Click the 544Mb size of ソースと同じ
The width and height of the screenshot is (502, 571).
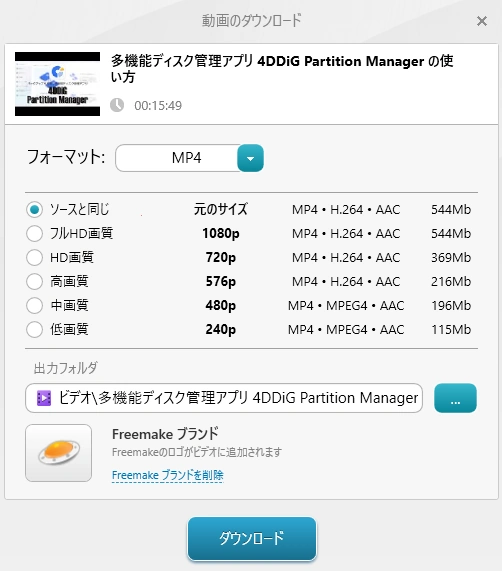click(451, 210)
